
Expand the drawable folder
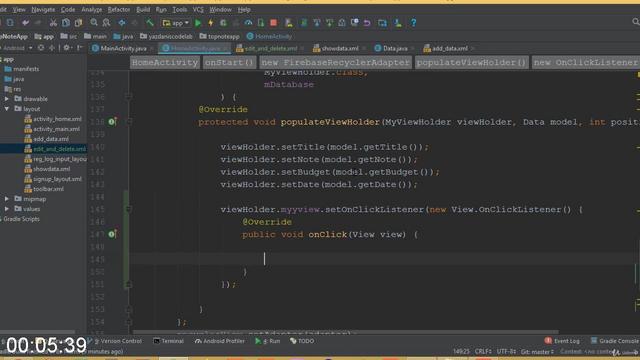pyautogui.click(x=7, y=99)
